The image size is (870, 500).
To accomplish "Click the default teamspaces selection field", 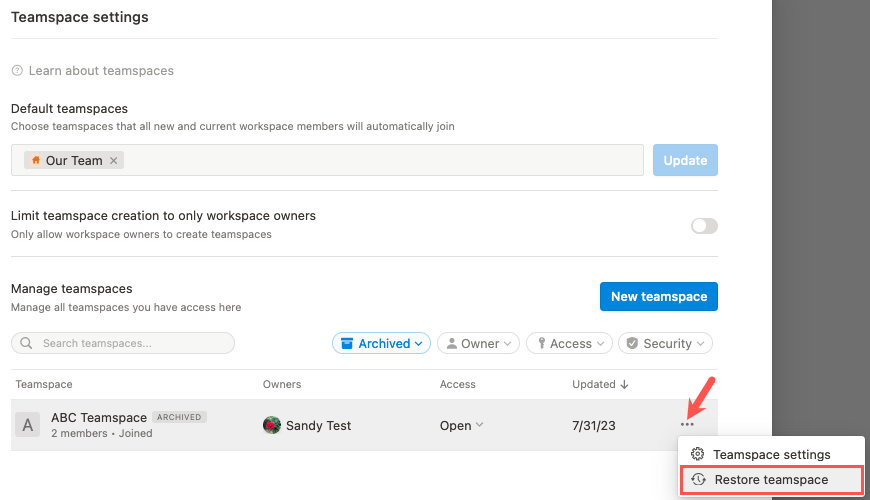I will (327, 160).
